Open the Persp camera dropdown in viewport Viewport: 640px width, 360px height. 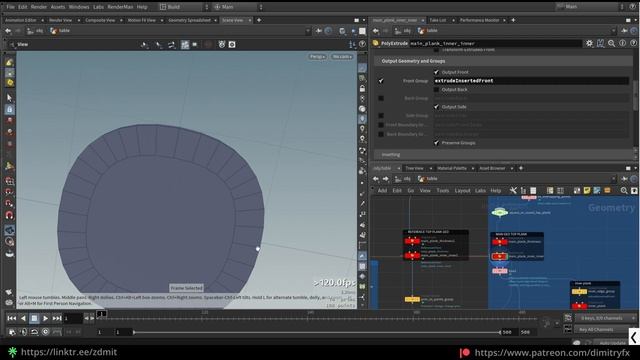(318, 57)
